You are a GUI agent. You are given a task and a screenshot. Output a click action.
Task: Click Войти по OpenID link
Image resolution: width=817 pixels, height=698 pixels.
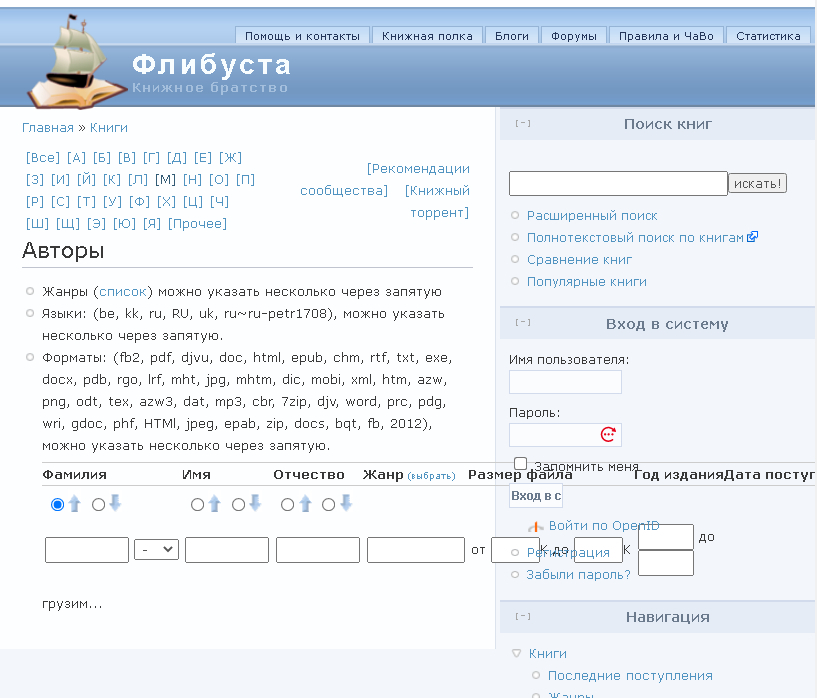click(604, 526)
